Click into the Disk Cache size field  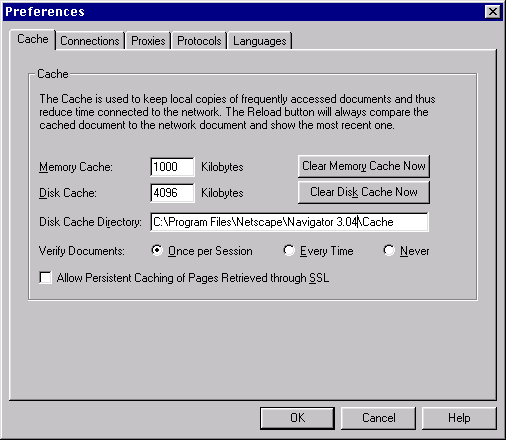coord(172,193)
